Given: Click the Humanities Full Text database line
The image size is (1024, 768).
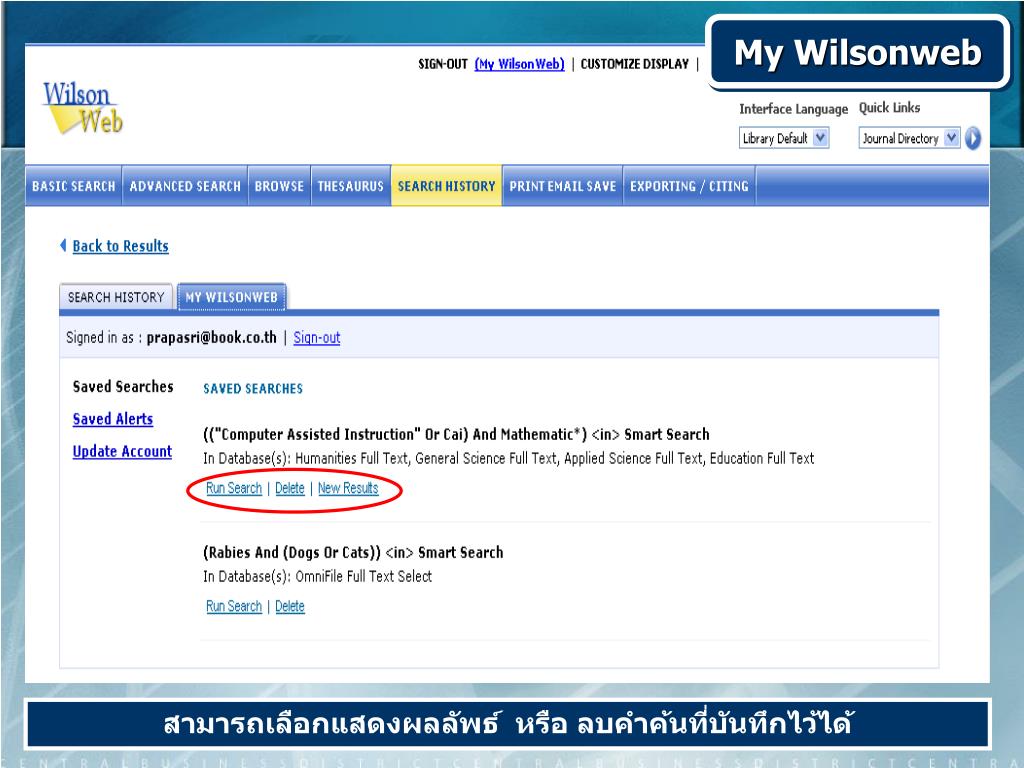Looking at the screenshot, I should click(x=509, y=458).
